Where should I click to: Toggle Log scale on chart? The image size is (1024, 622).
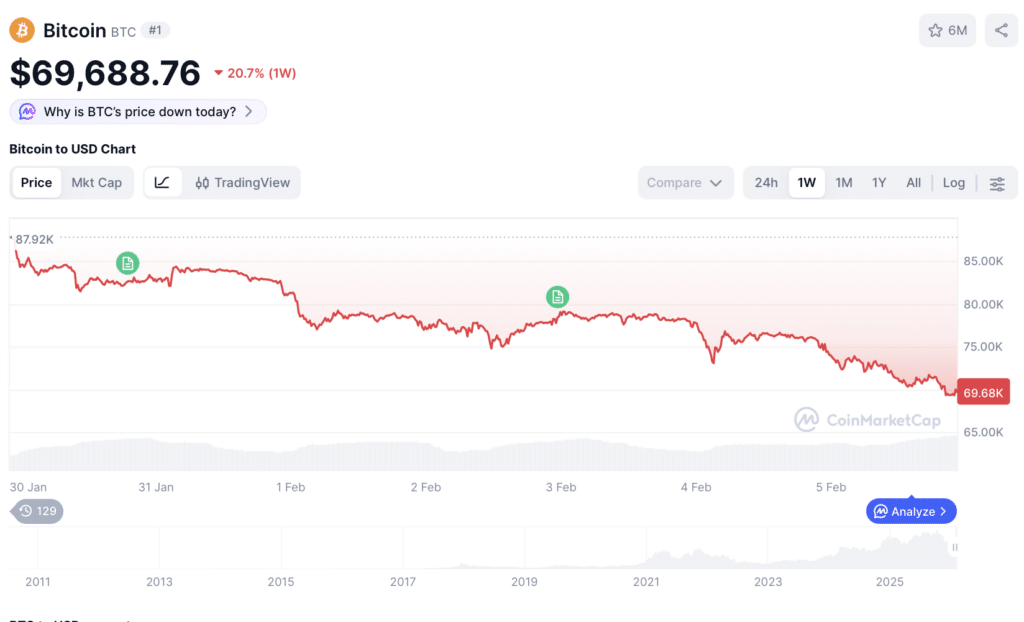pos(953,183)
